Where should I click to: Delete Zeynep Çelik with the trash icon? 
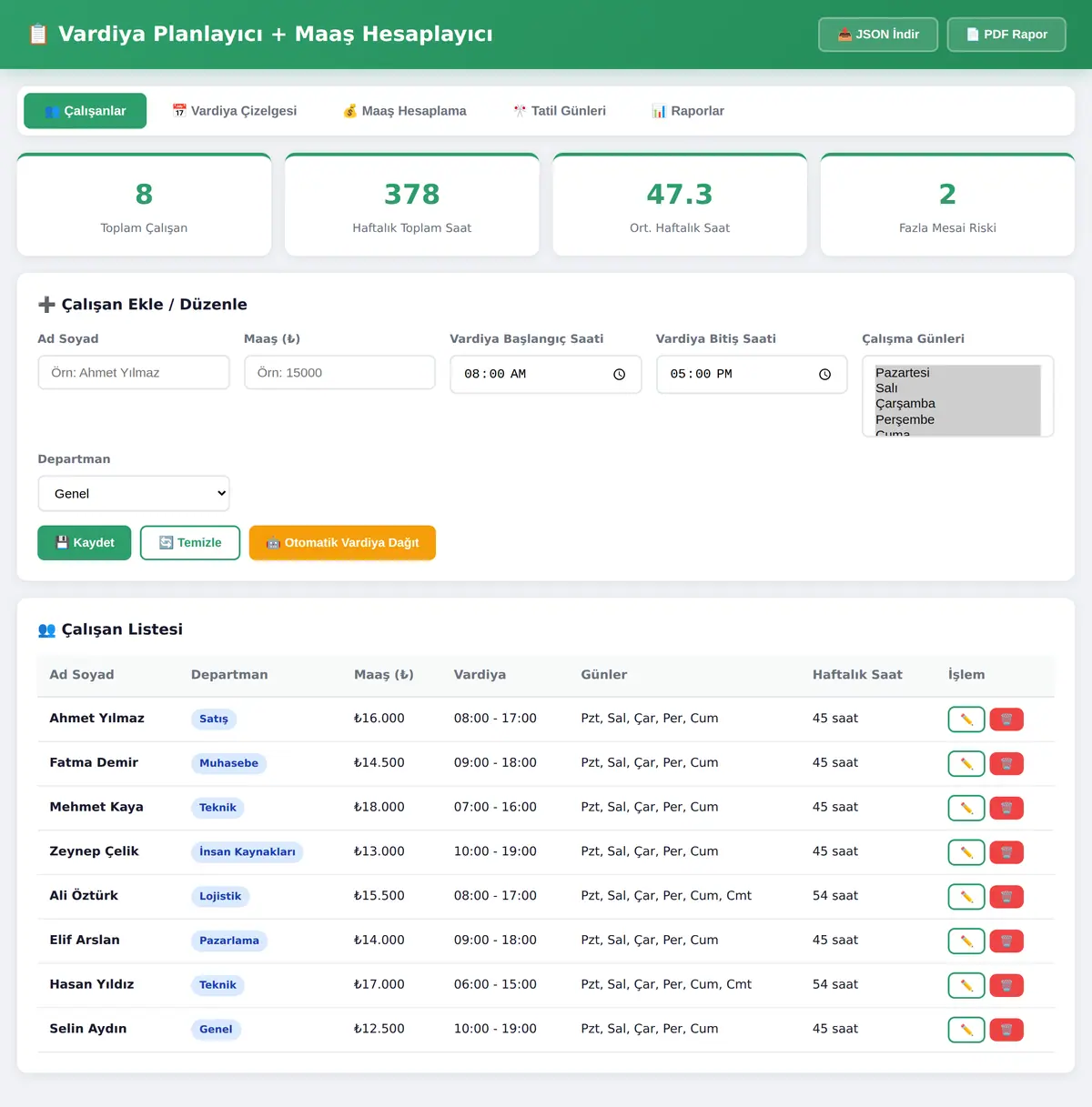[x=1006, y=852]
